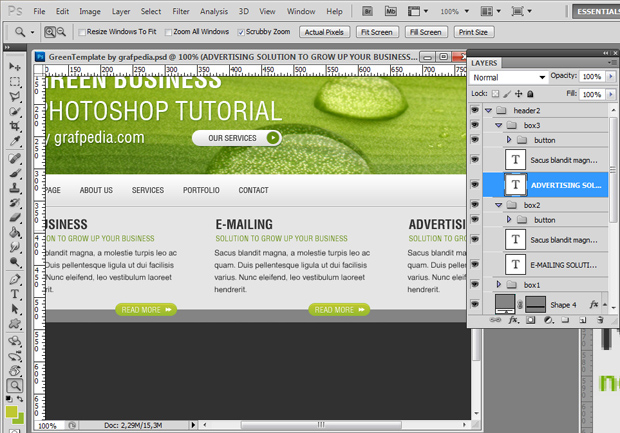Enable Zoom All Windows checkbox
Viewport: 620px width, 433px height.
168,32
